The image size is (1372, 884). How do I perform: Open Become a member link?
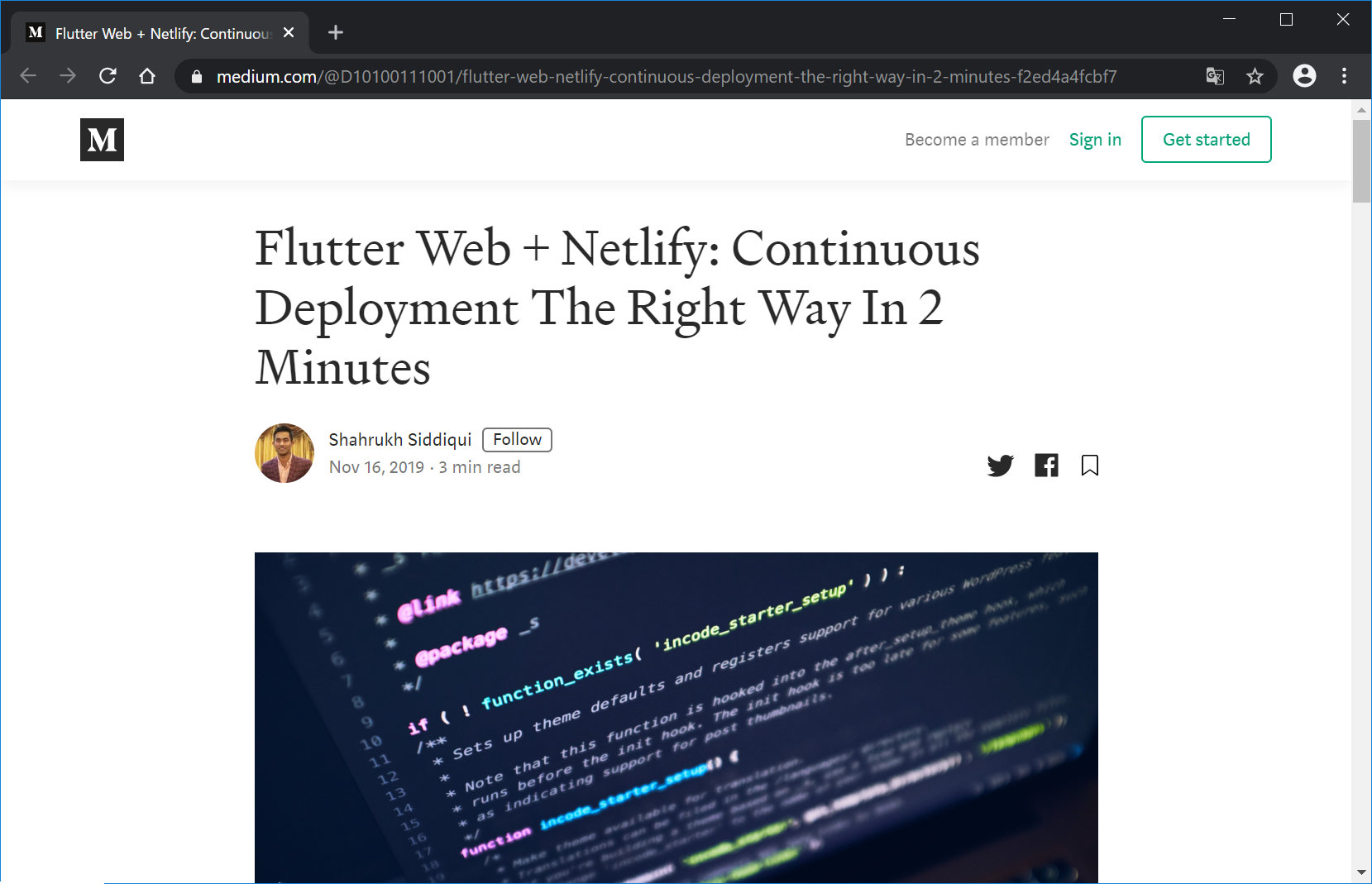click(x=977, y=140)
